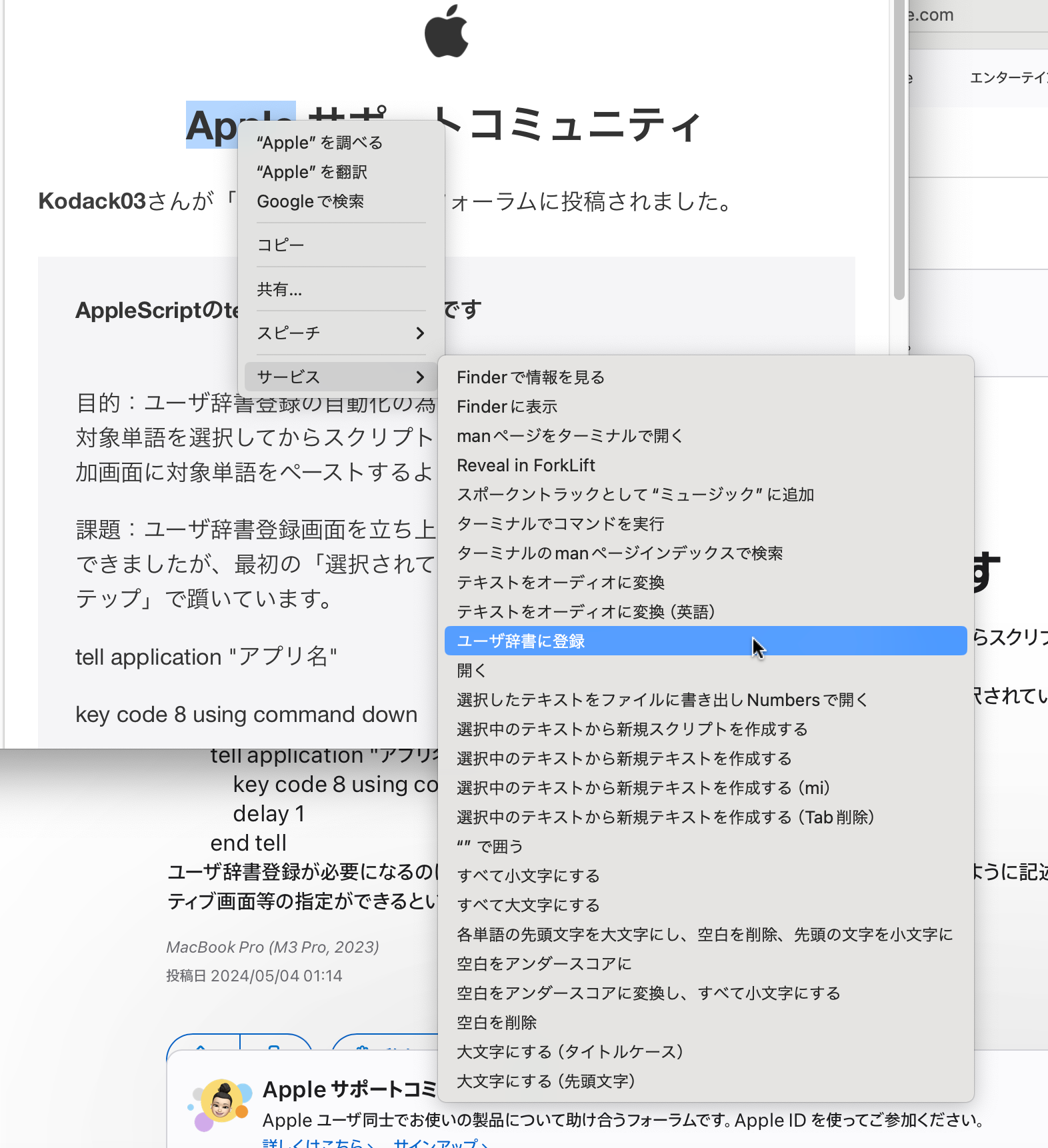Open 共有... from the context menu
This screenshot has width=1048, height=1148.
[x=341, y=289]
